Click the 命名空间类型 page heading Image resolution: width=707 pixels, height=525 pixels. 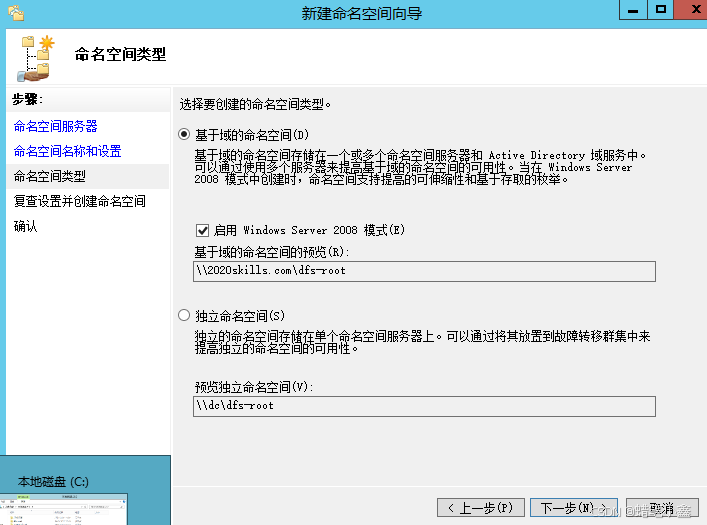click(x=120, y=55)
